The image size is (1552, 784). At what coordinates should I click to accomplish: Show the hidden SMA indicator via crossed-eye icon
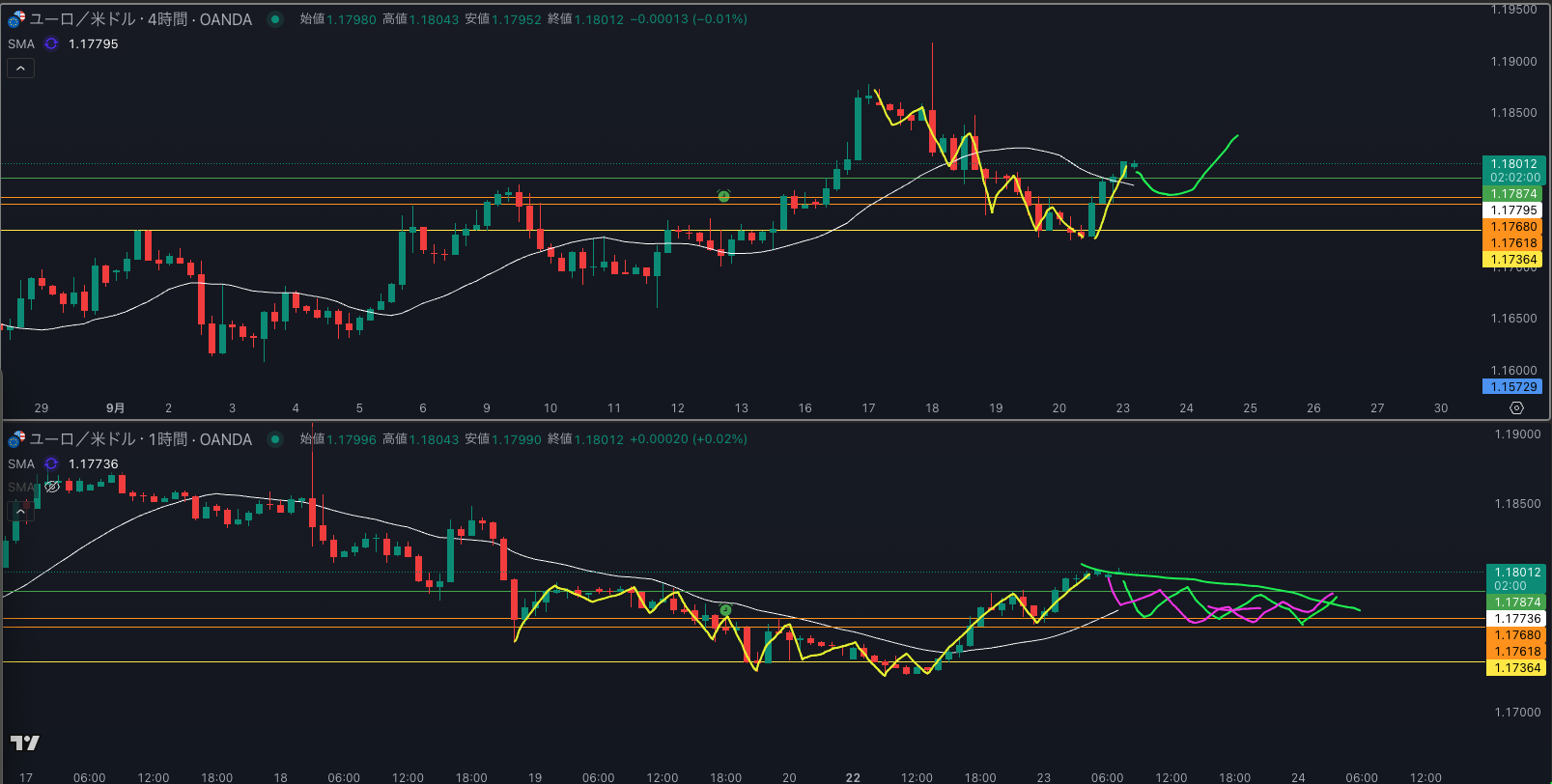[52, 487]
